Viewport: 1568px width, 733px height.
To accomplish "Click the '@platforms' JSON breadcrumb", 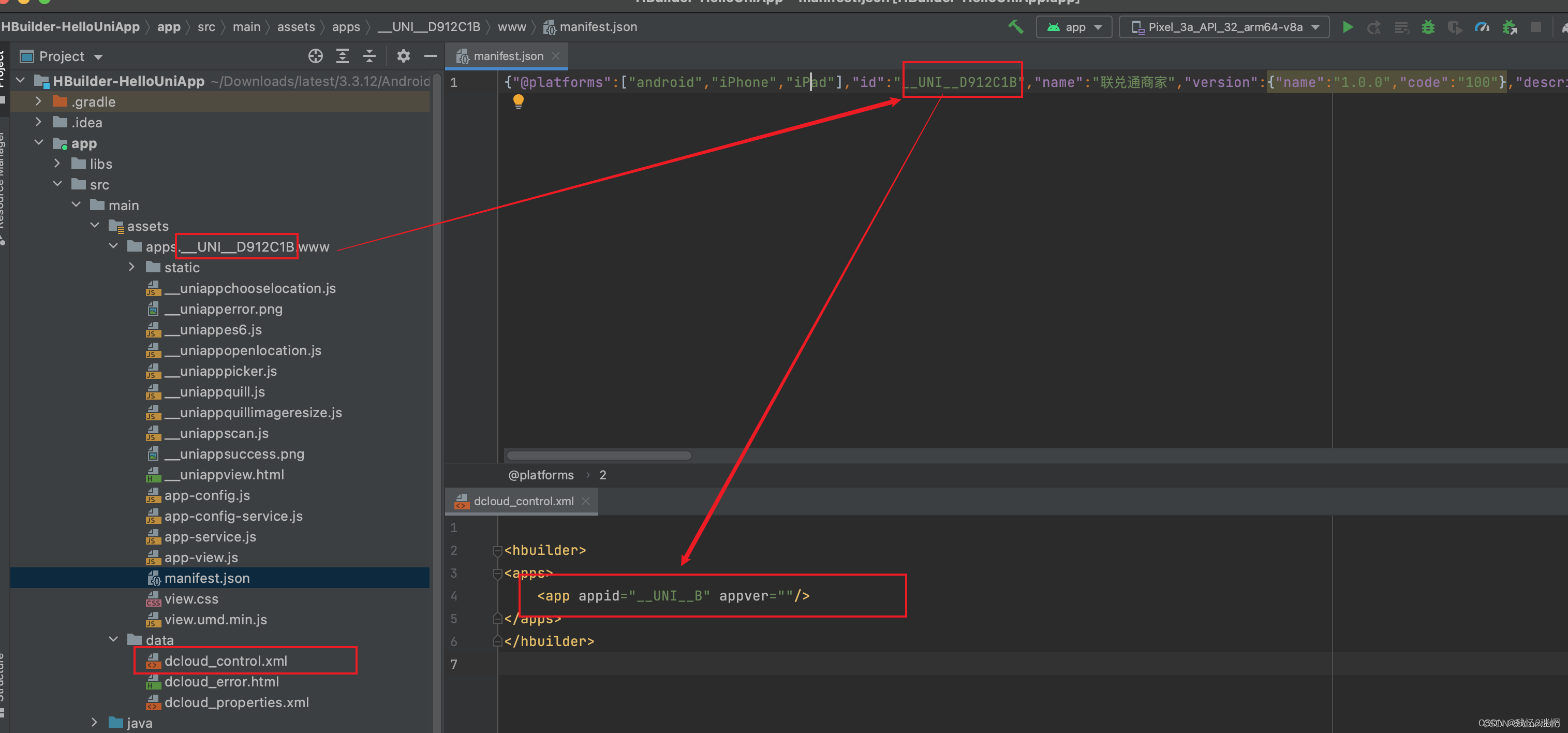I will pyautogui.click(x=541, y=475).
